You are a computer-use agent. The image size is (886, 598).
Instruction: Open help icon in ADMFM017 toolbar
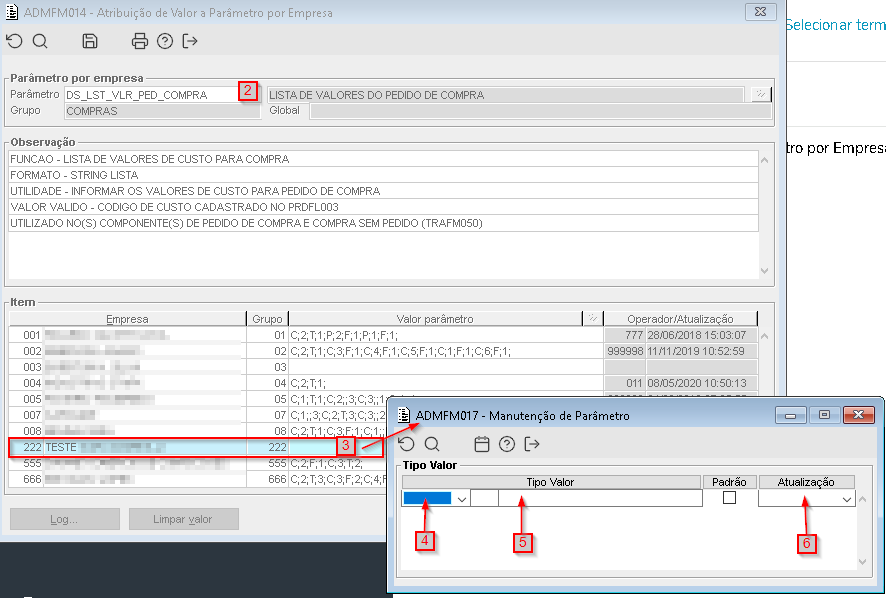507,444
